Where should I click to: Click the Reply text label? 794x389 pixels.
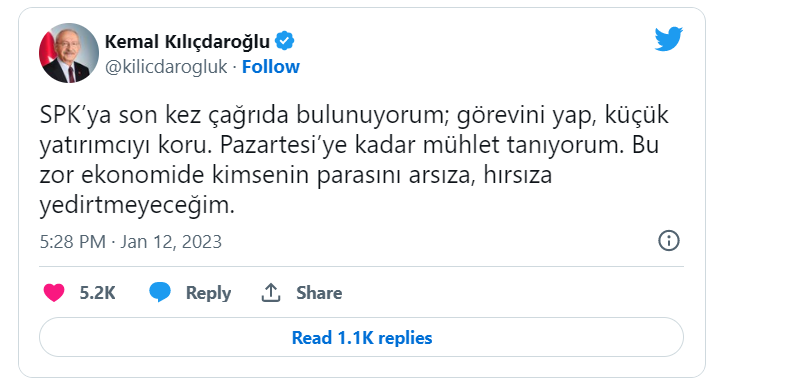point(208,293)
